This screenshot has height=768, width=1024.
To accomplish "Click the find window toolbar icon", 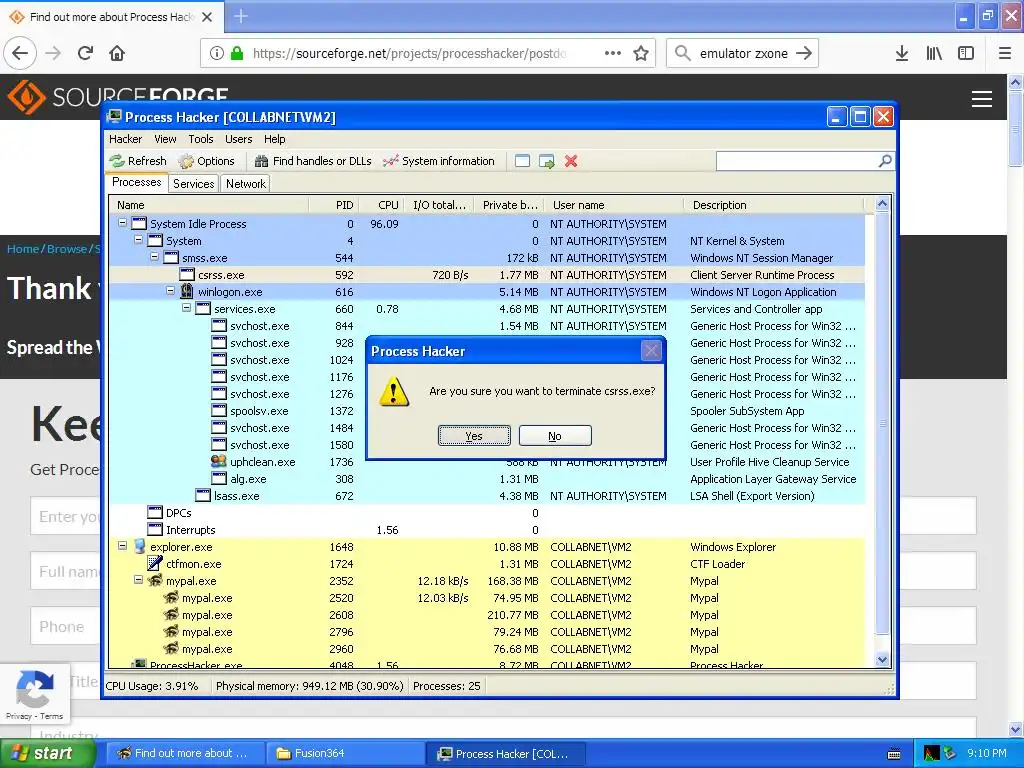I will 522,161.
